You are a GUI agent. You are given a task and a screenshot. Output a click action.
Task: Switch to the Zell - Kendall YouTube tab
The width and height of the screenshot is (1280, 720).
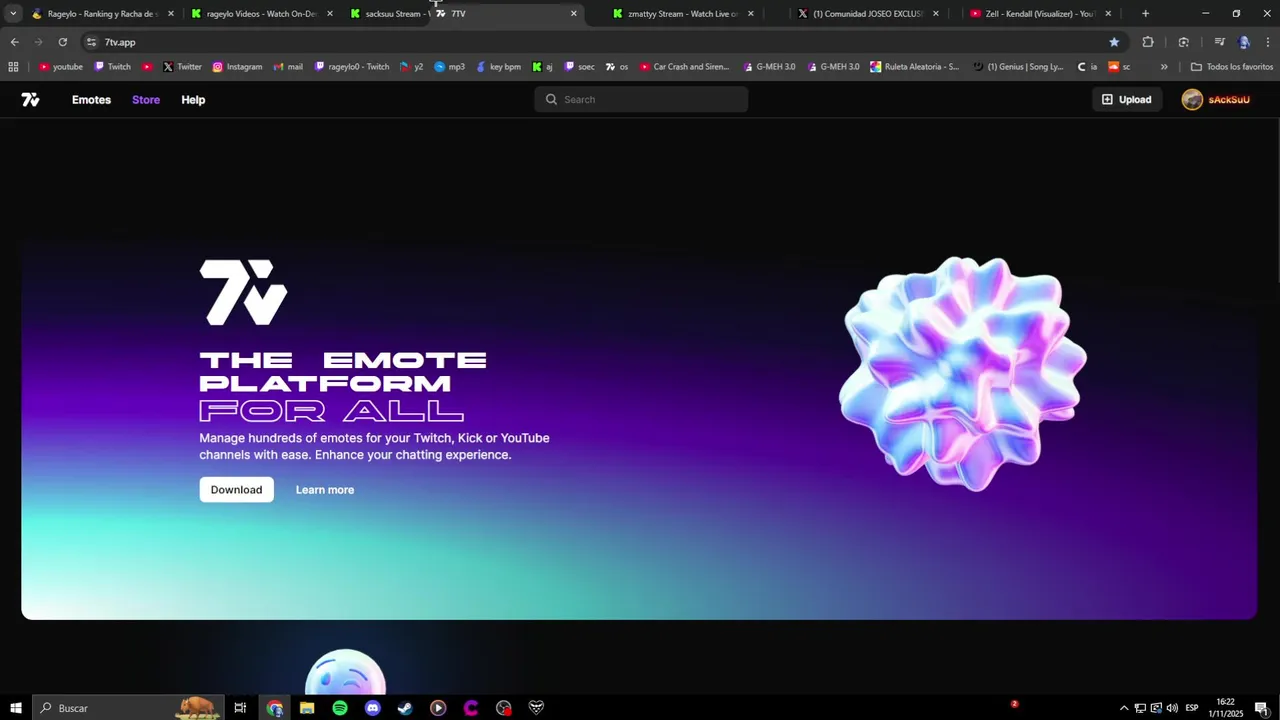click(1040, 14)
